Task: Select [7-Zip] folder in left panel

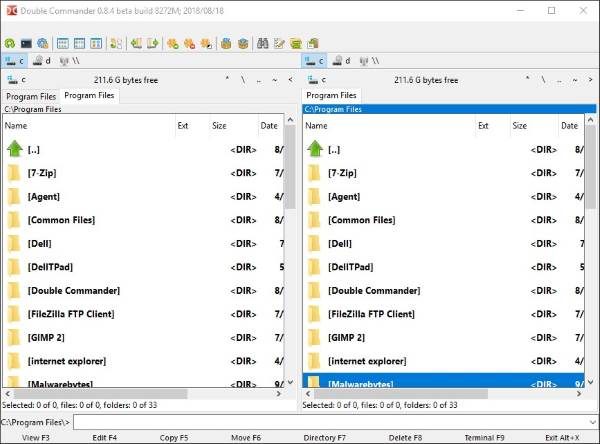Action: 144,173
